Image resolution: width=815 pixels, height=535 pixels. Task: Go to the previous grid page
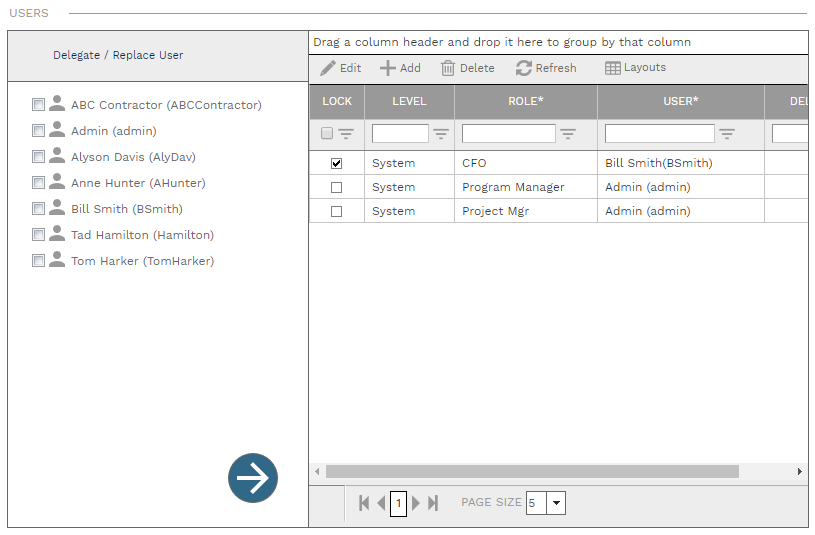[x=381, y=503]
